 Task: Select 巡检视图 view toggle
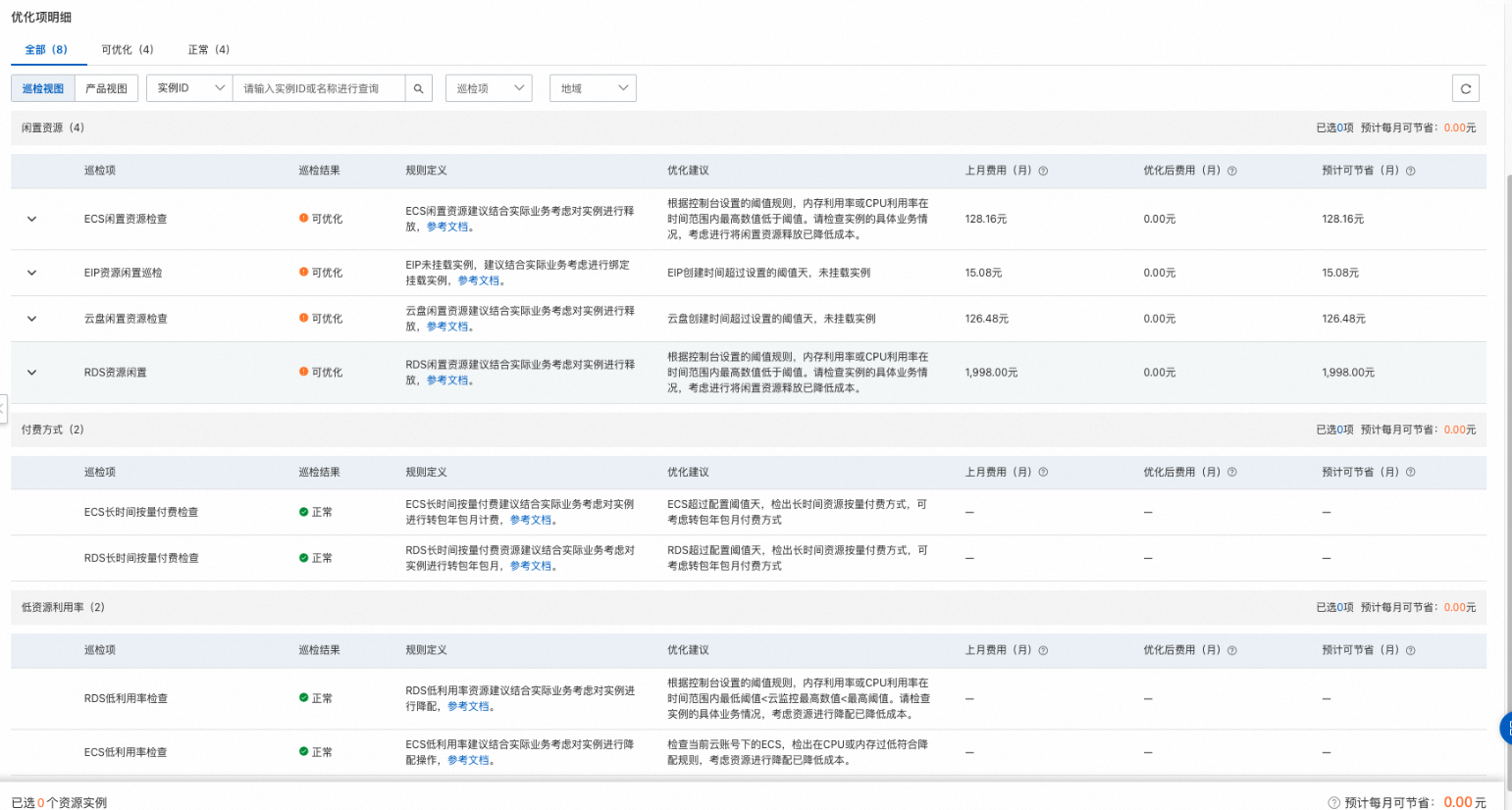point(43,88)
